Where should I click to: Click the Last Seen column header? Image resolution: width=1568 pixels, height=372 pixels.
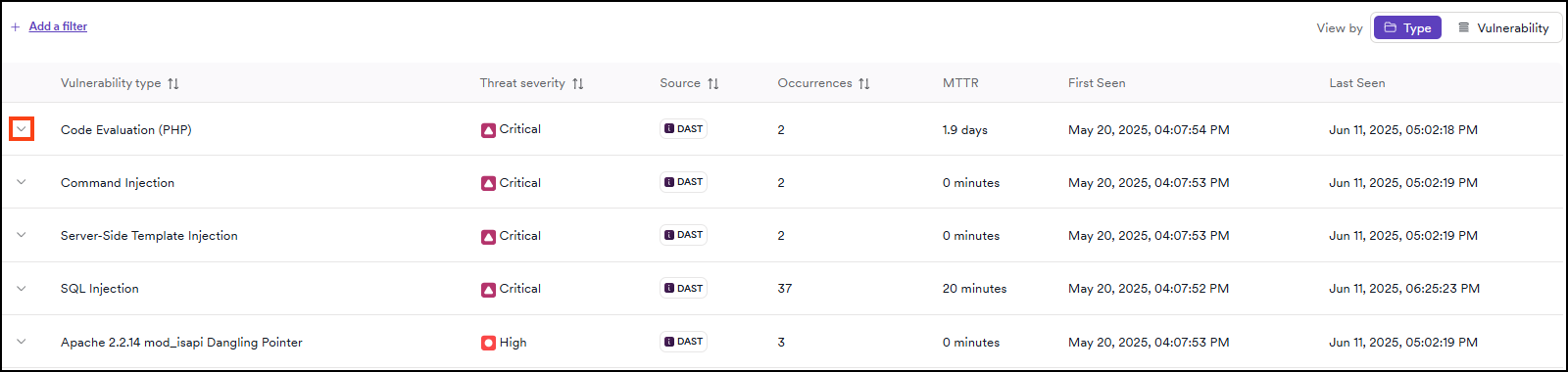click(x=1357, y=83)
